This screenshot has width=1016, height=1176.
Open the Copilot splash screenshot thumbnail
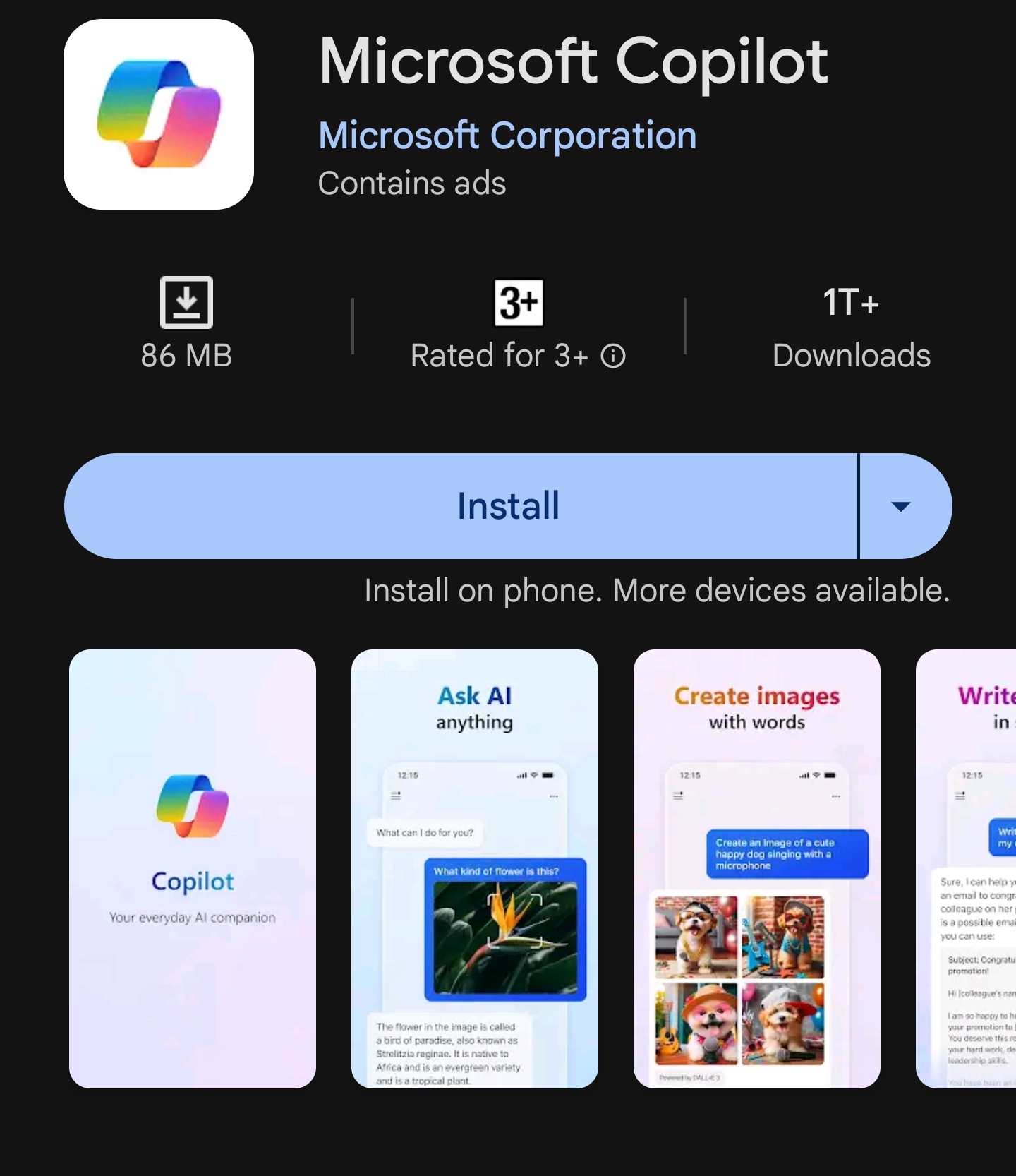[x=193, y=869]
